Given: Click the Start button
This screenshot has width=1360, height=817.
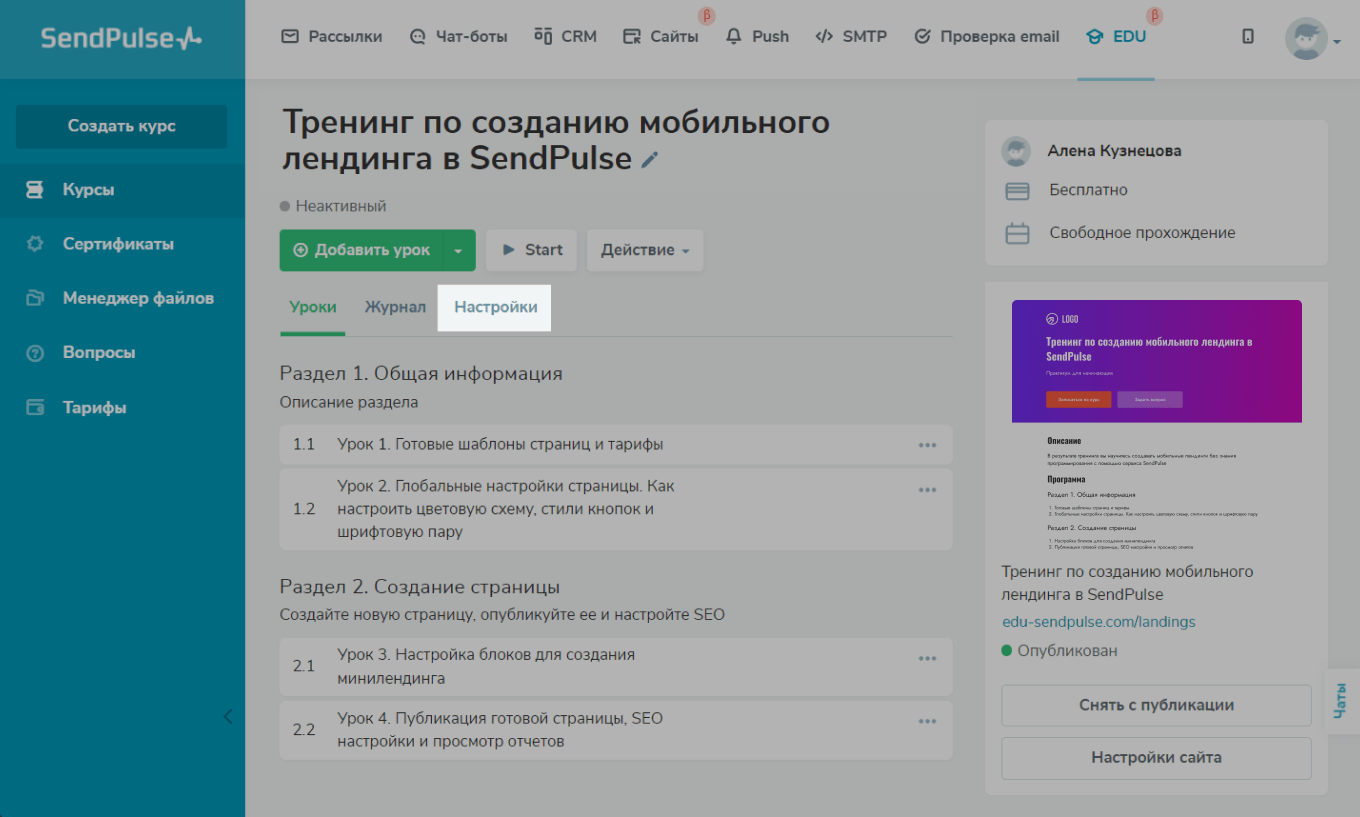Looking at the screenshot, I should coord(532,250).
